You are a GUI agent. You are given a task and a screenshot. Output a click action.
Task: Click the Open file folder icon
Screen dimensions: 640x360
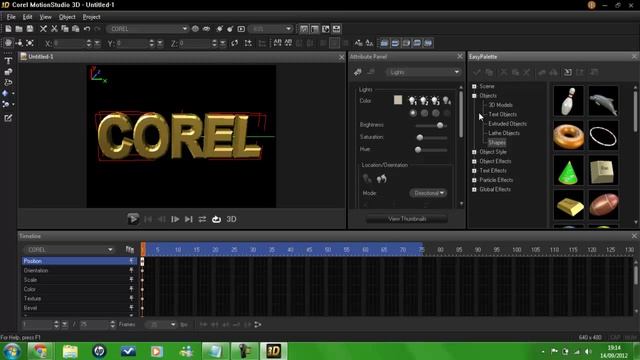click(x=19, y=29)
